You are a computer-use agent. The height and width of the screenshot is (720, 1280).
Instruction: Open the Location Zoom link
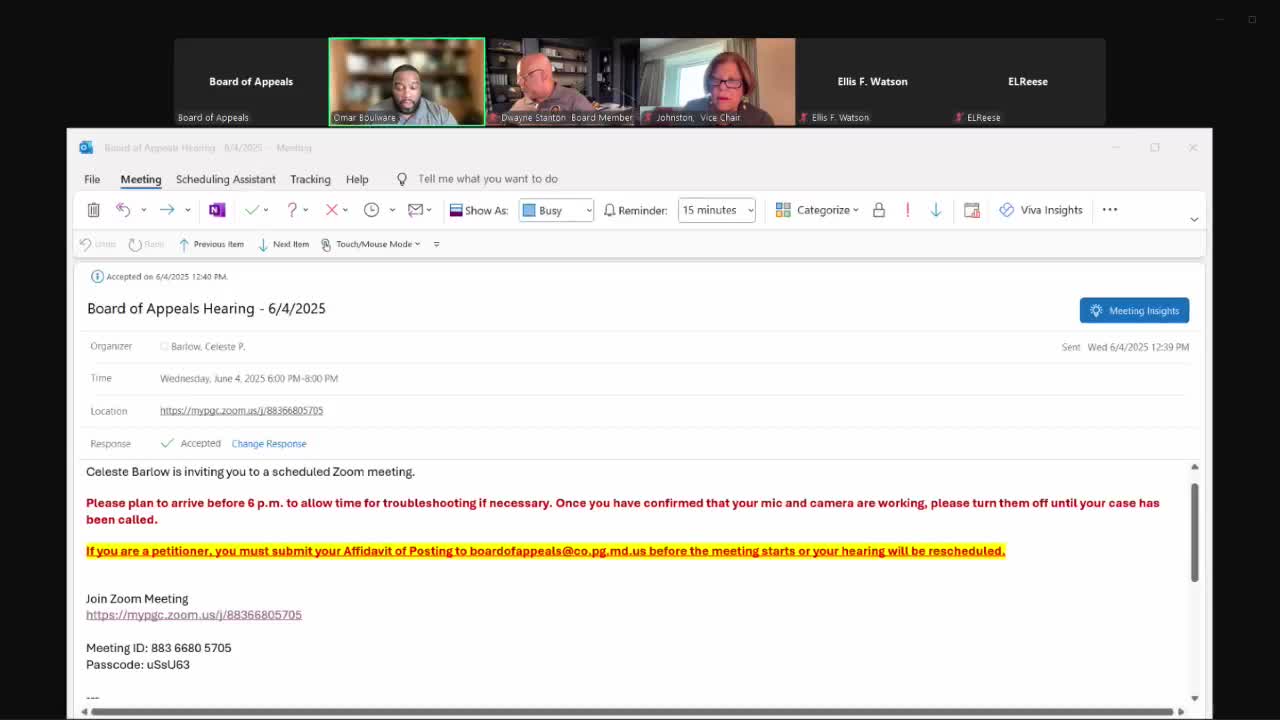coord(241,411)
